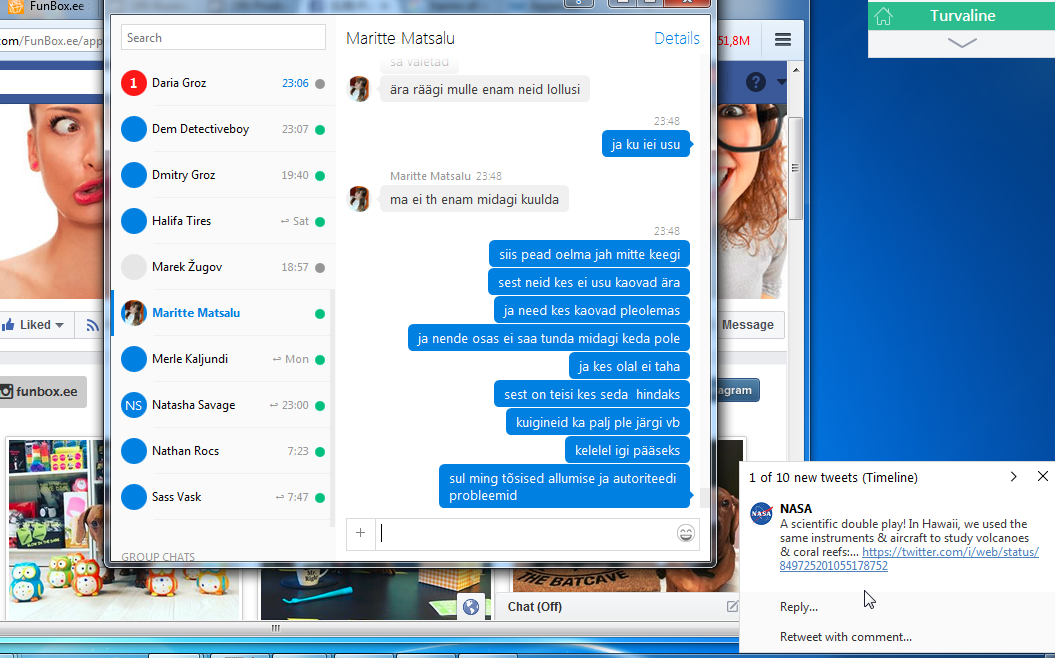Click the browser page vertical scrollbar
This screenshot has height=658, width=1055.
click(x=795, y=168)
